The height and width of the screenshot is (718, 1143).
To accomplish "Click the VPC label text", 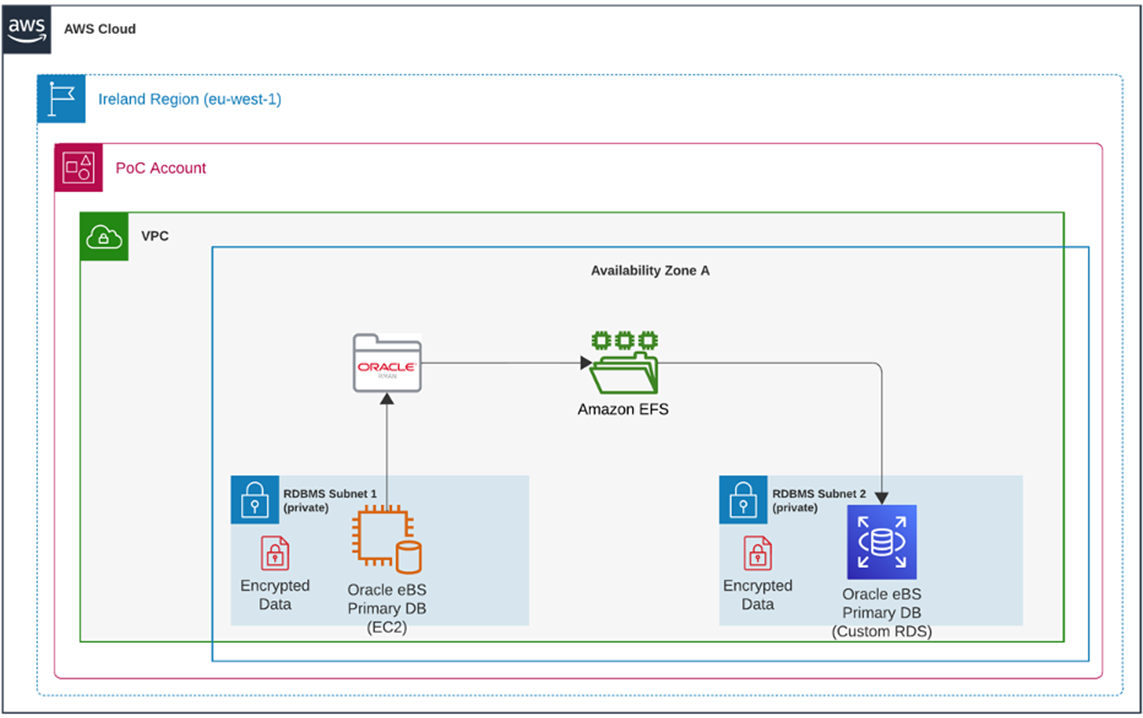I will tap(155, 236).
